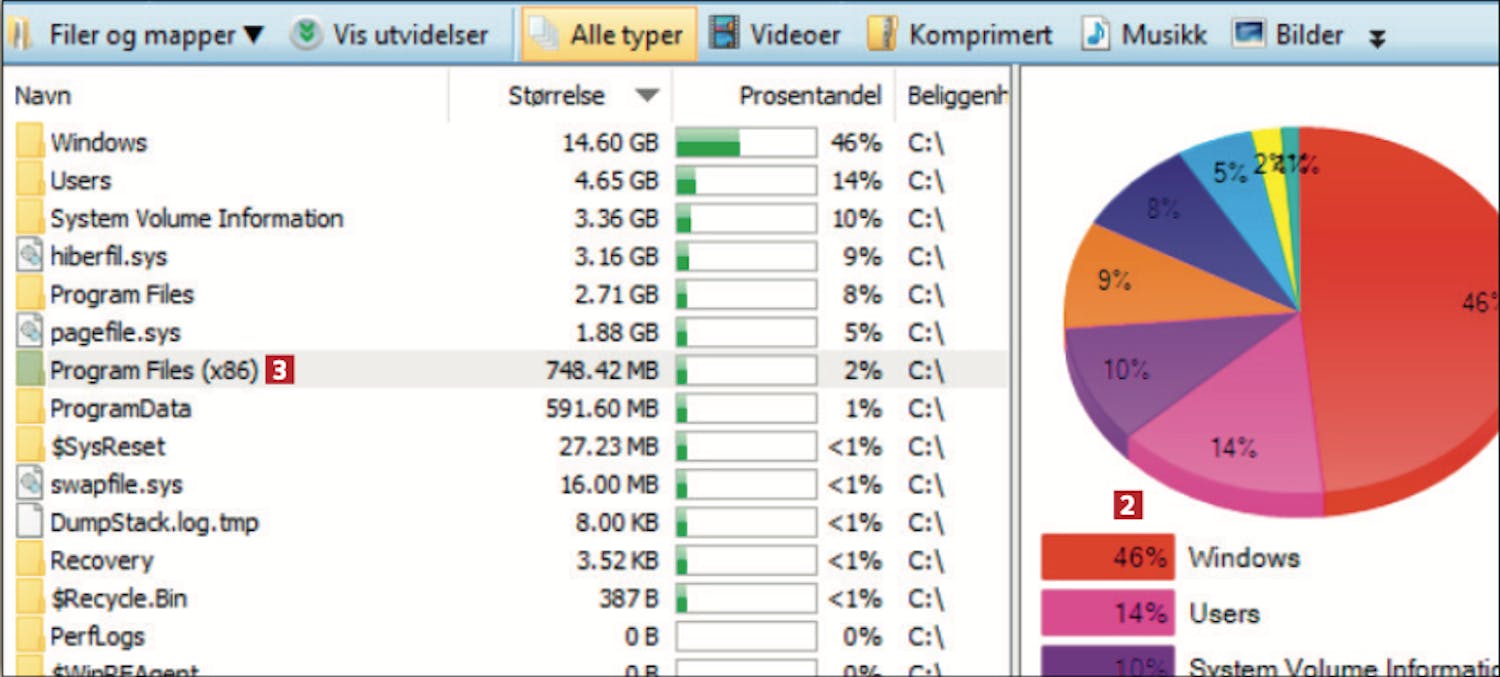This screenshot has width=1500, height=677.
Task: Click the Musikk note icon
Action: tap(1096, 34)
